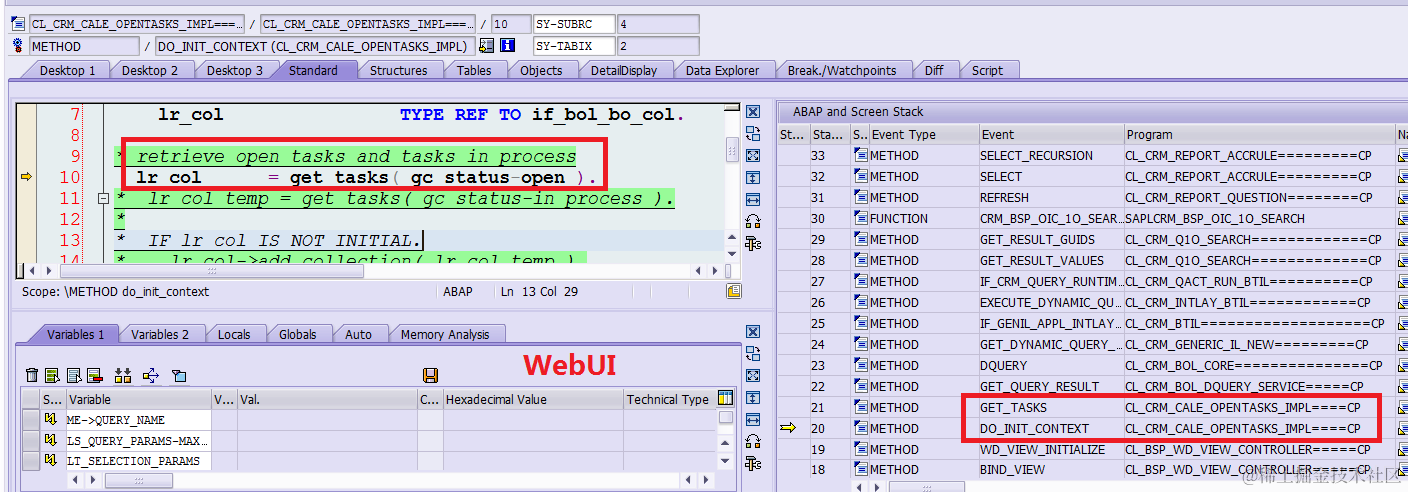Click the stack icon in the GET_TASKS row
Image resolution: width=1408 pixels, height=492 pixels.
tap(860, 407)
